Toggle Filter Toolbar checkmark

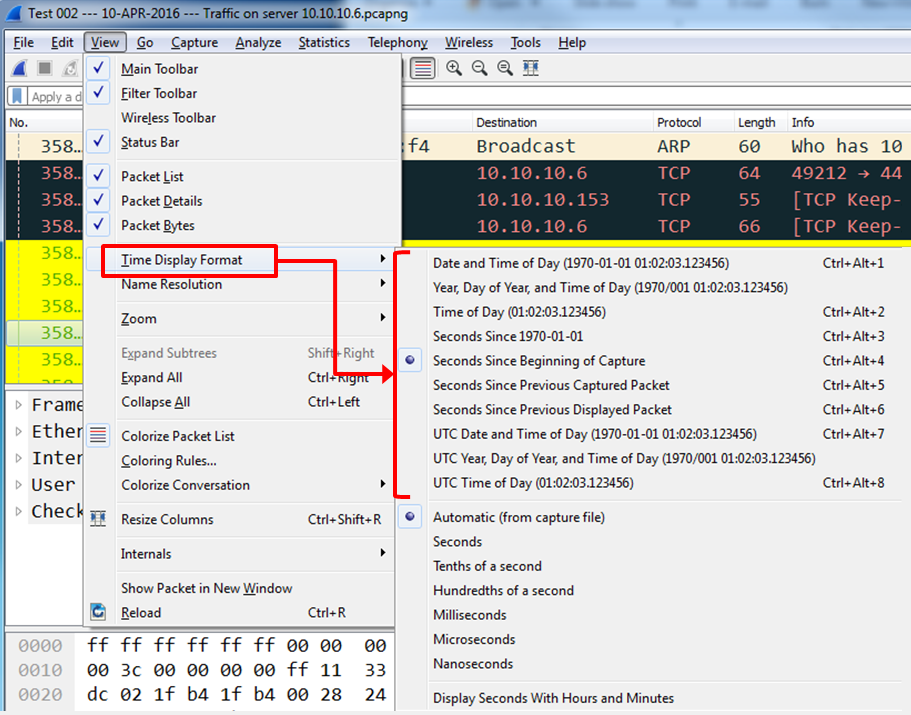click(98, 93)
